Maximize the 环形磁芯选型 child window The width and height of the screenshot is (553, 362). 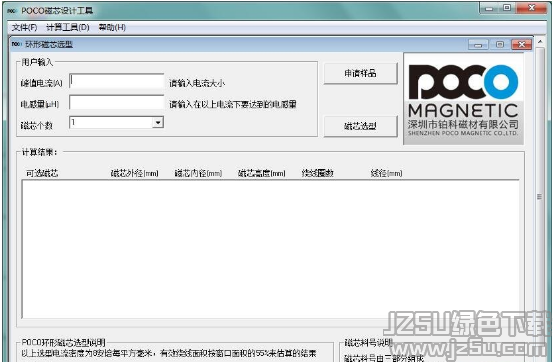500,44
